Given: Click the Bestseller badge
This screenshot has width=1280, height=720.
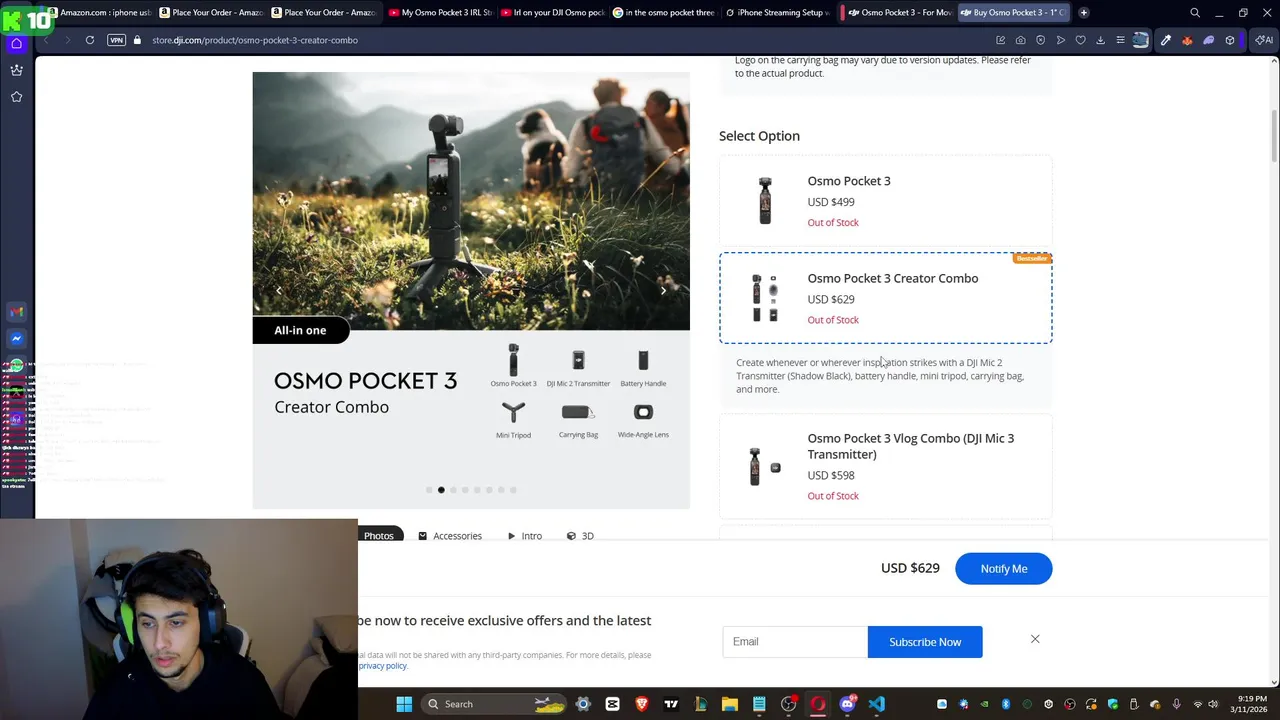Looking at the screenshot, I should click(x=1032, y=258).
